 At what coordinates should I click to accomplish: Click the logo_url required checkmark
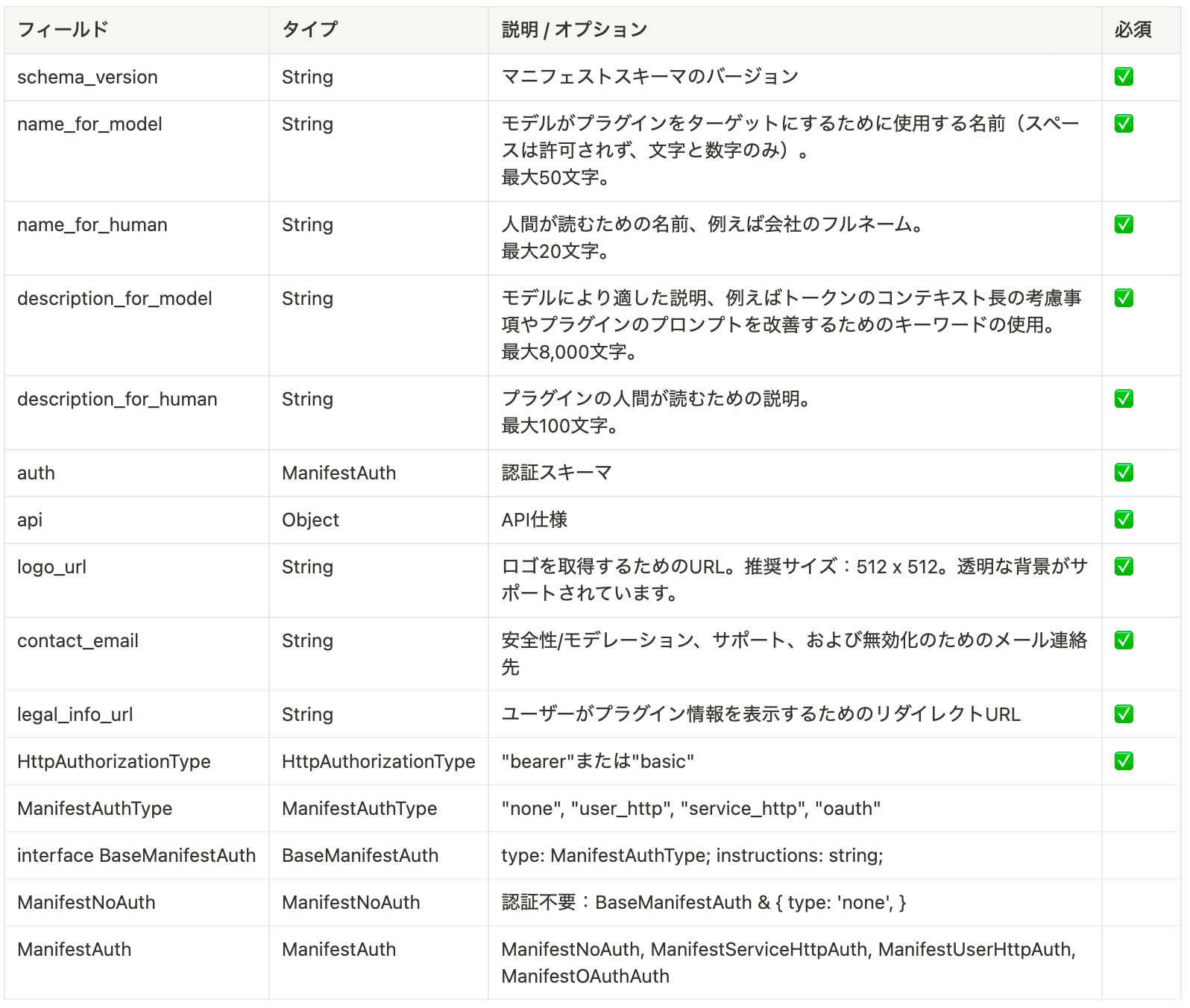point(1124,567)
